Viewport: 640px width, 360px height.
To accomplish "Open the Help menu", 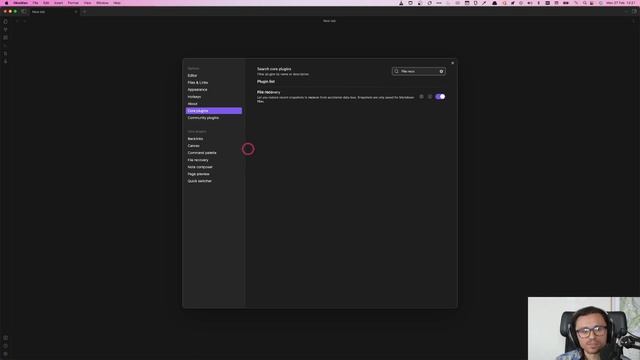I will click(x=117, y=3).
